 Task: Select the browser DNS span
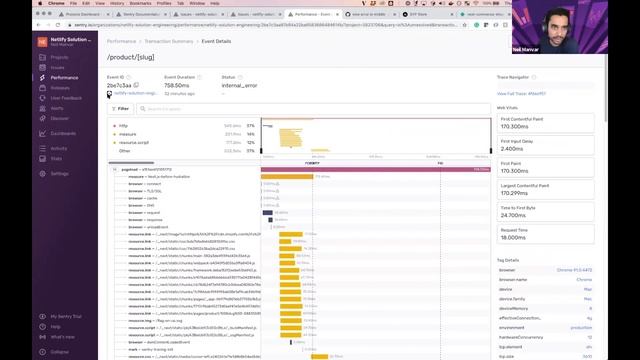[x=141, y=206]
